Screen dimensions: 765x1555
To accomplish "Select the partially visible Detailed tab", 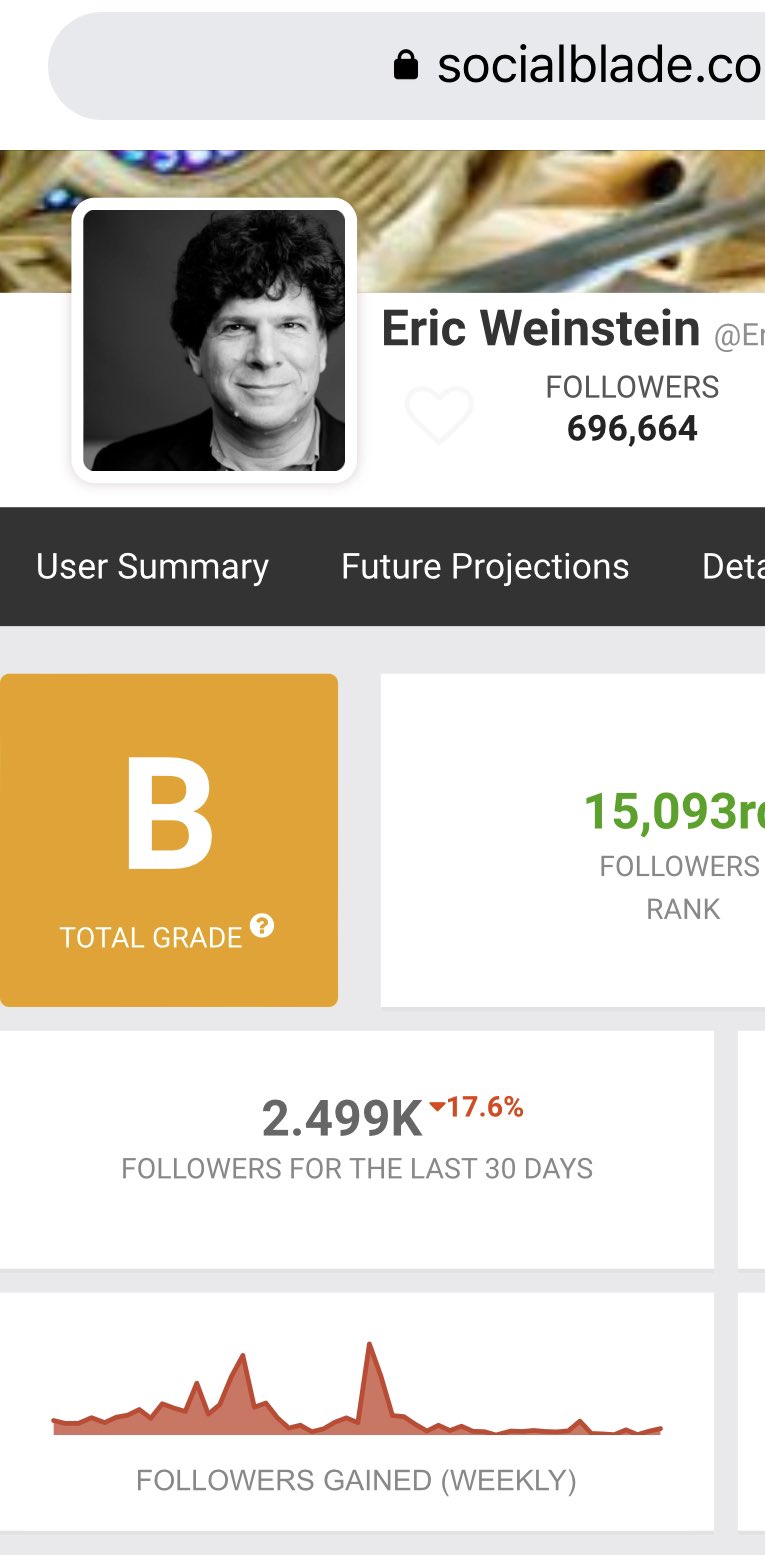I will [733, 566].
